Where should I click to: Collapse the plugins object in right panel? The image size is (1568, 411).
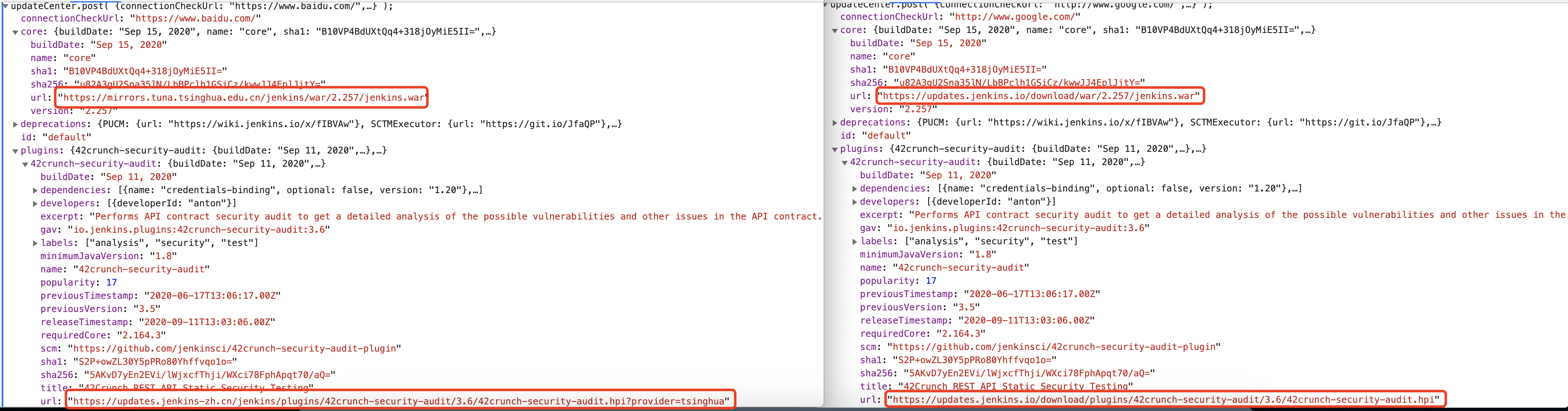click(834, 149)
